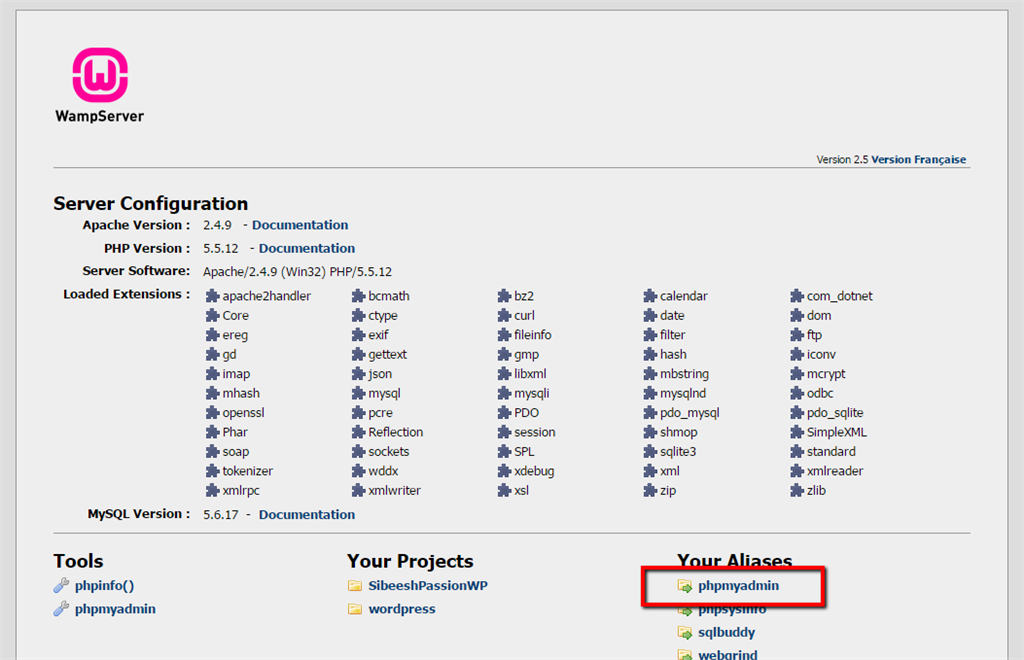
Task: Click puzzle icon beside sockets
Action: (358, 452)
